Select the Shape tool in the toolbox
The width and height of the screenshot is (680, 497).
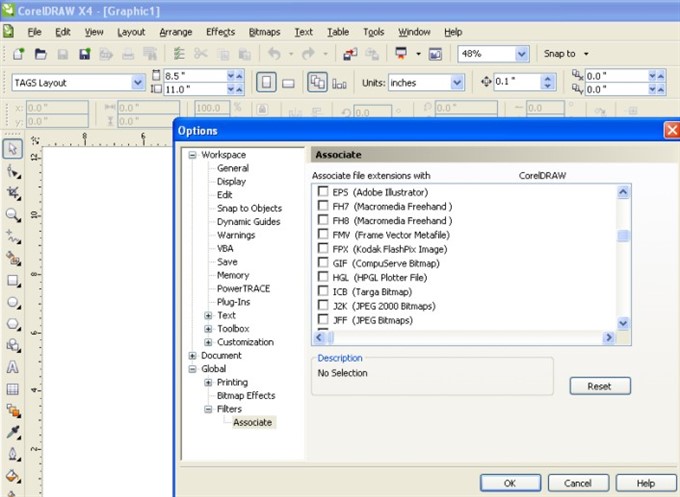pos(13,172)
